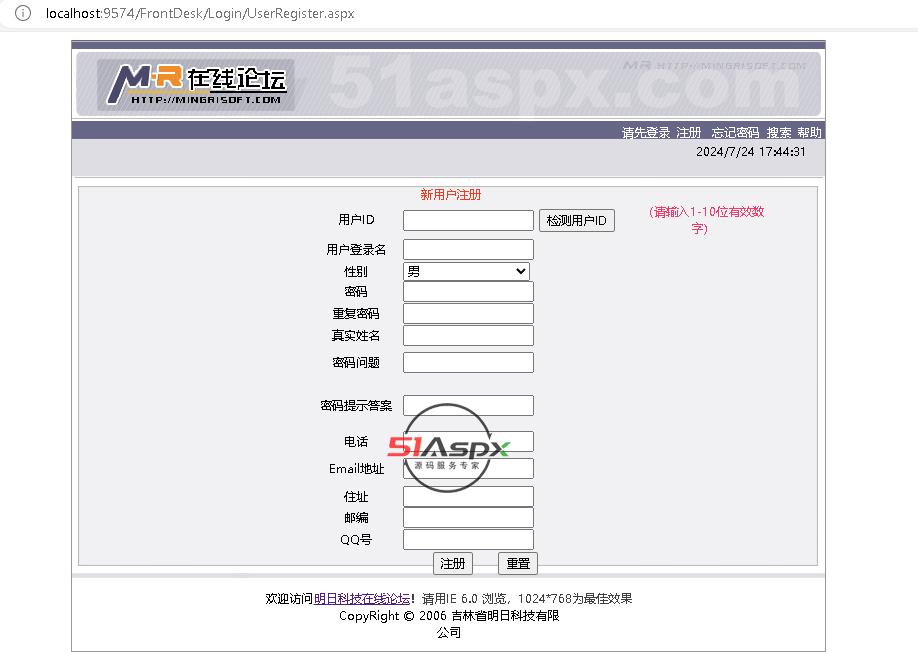This screenshot has width=918, height=652.
Task: Click the 用户登录名 text box
Action: point(468,249)
